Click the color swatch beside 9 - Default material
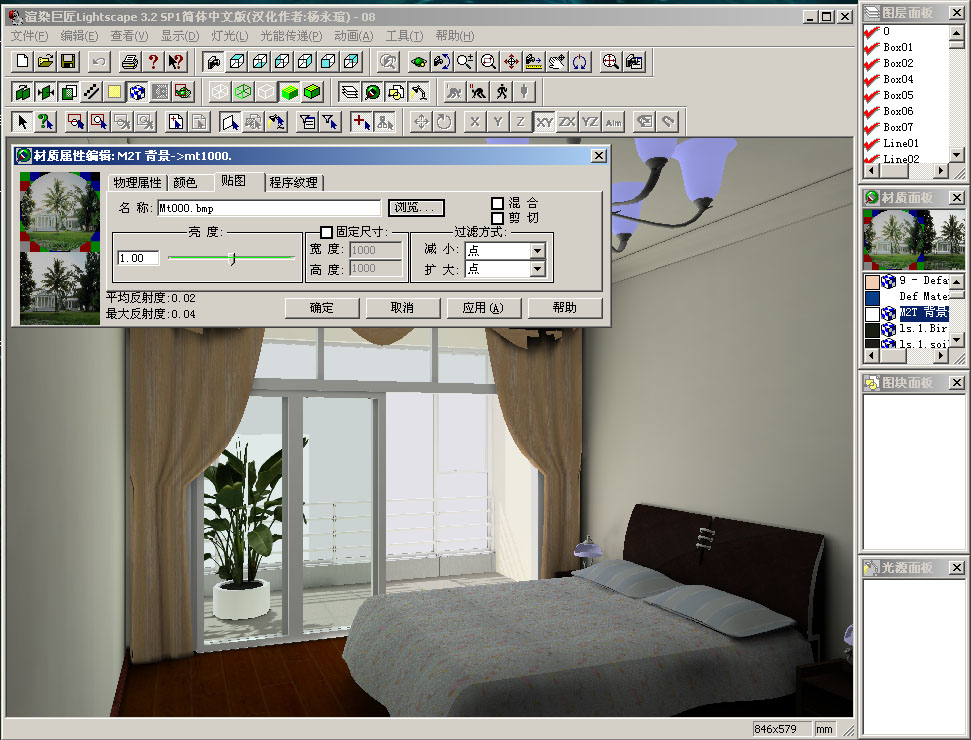The image size is (971, 740). 872,282
